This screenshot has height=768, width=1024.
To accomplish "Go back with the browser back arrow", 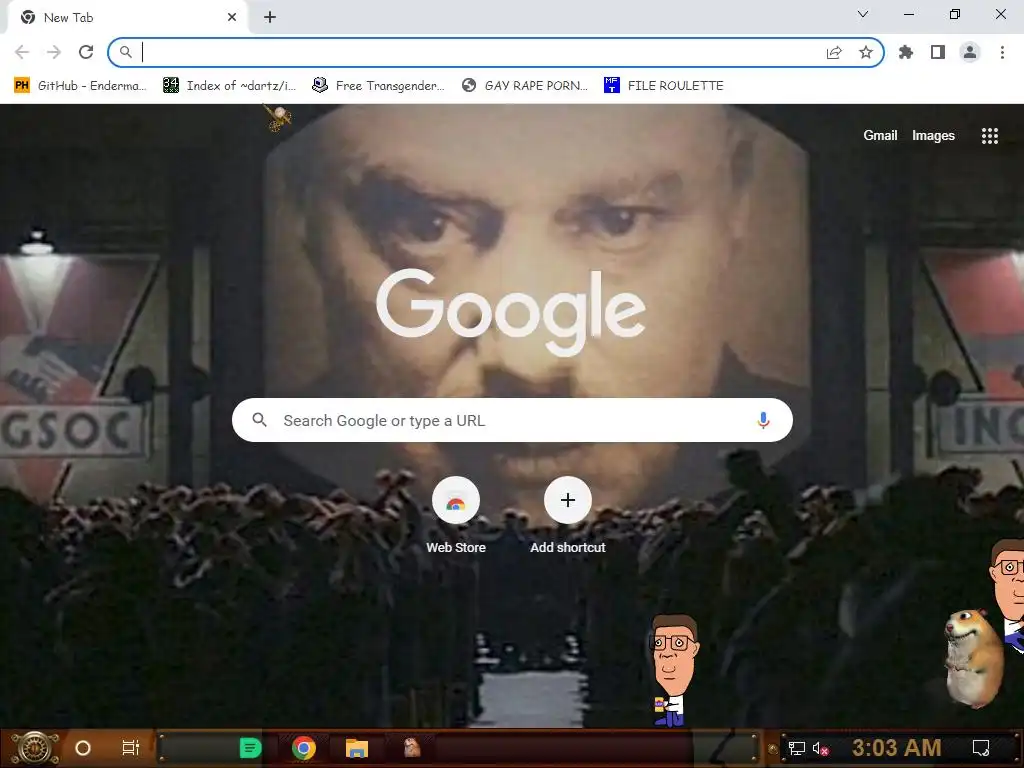I will tap(22, 52).
